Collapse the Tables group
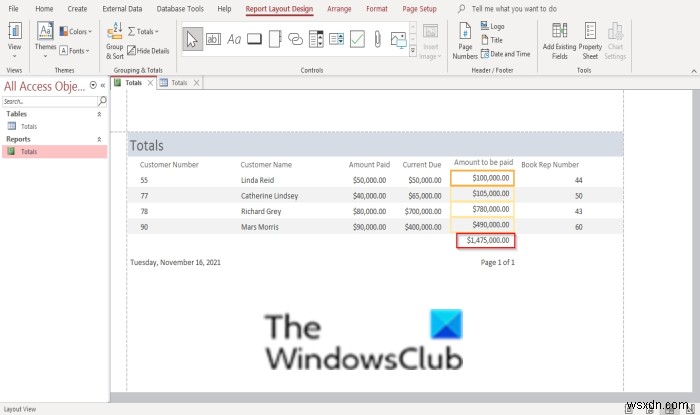The image size is (700, 415). click(x=99, y=114)
